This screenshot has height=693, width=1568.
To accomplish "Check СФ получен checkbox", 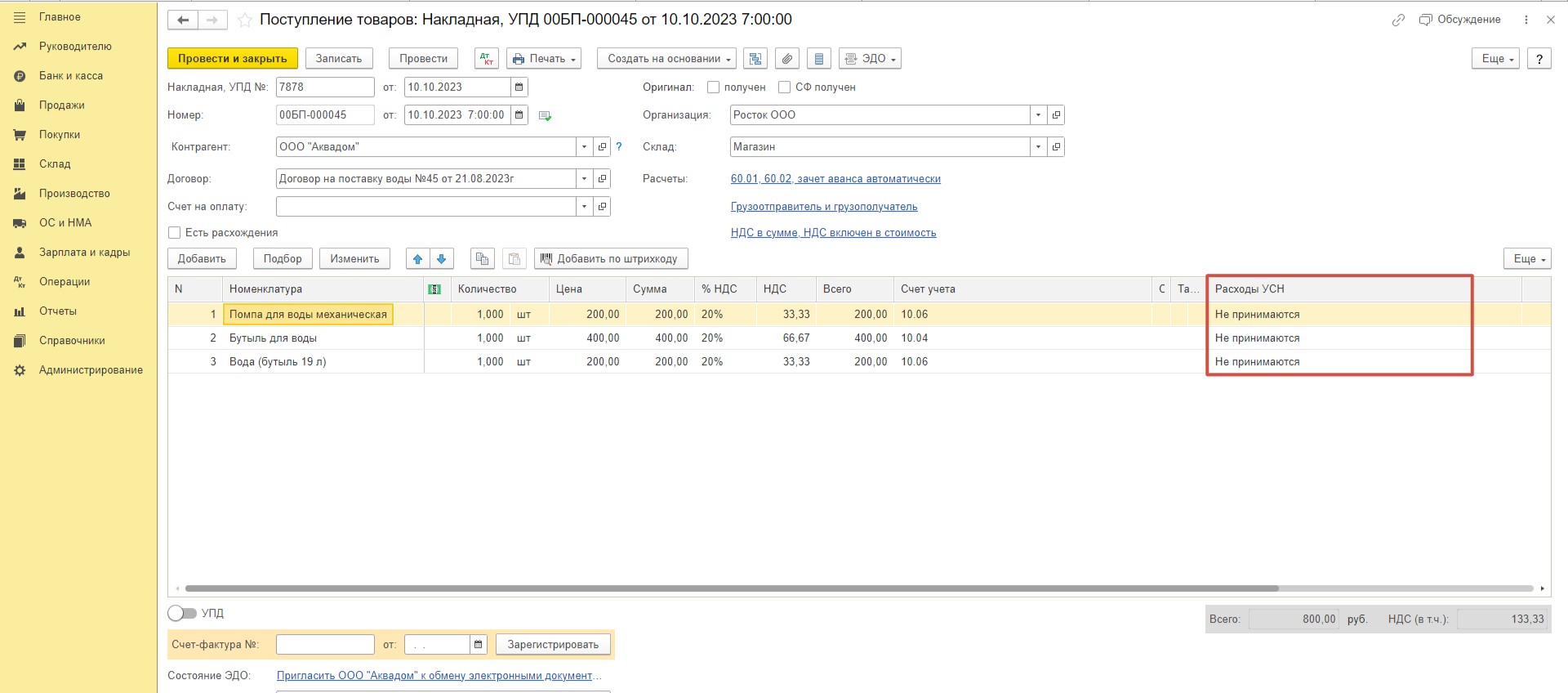I will coord(785,87).
